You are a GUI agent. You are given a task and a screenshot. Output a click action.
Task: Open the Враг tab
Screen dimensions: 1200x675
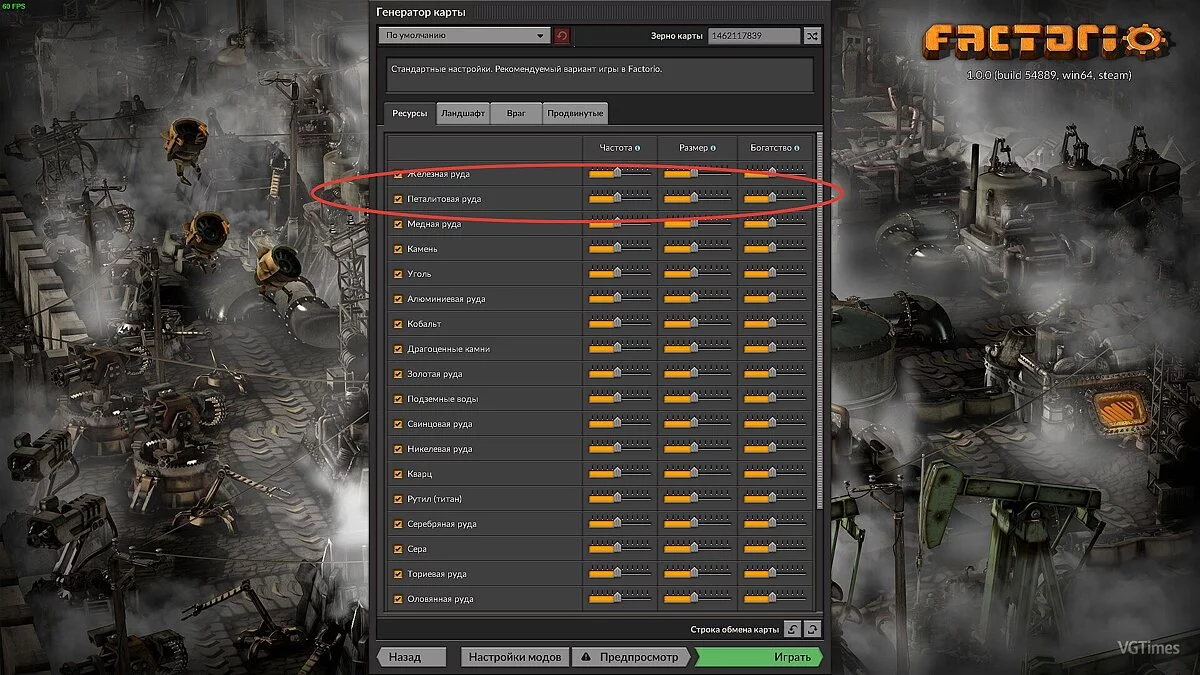click(516, 114)
